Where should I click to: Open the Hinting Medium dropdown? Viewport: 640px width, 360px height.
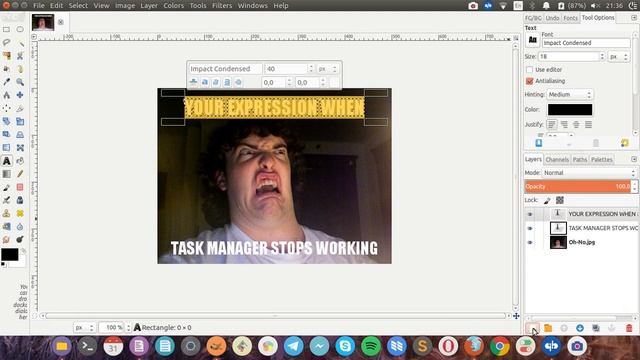tap(570, 94)
